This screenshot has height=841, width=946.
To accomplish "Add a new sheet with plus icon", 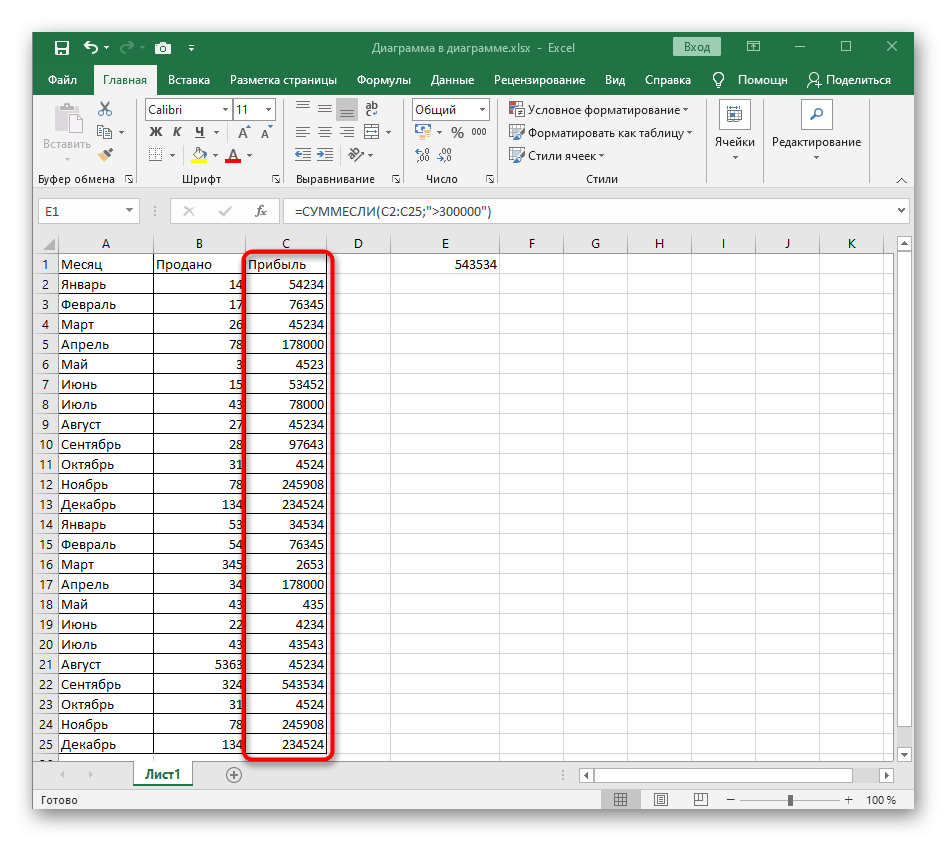I will pyautogui.click(x=233, y=775).
